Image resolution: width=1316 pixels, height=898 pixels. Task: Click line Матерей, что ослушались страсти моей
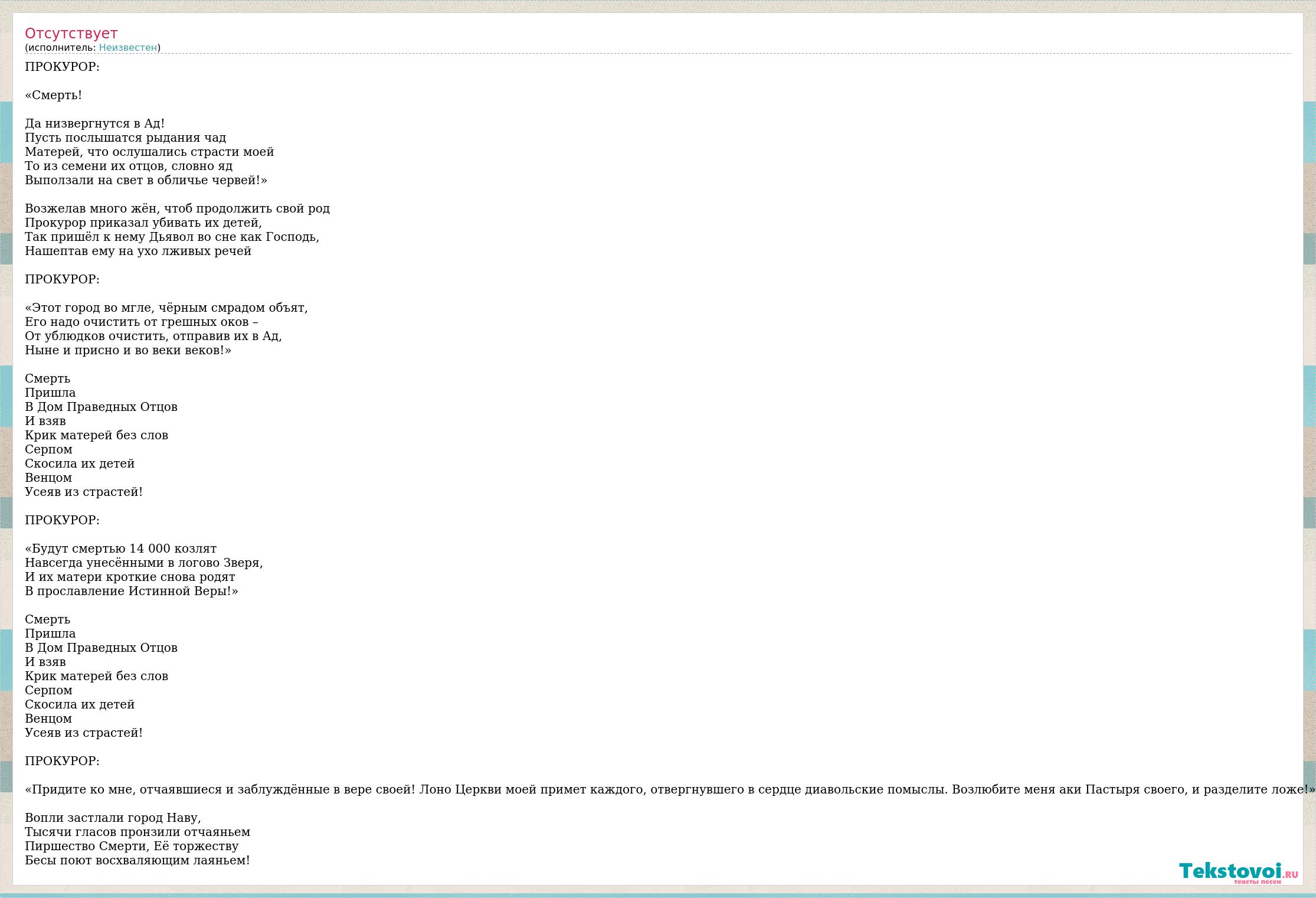pyautogui.click(x=150, y=152)
